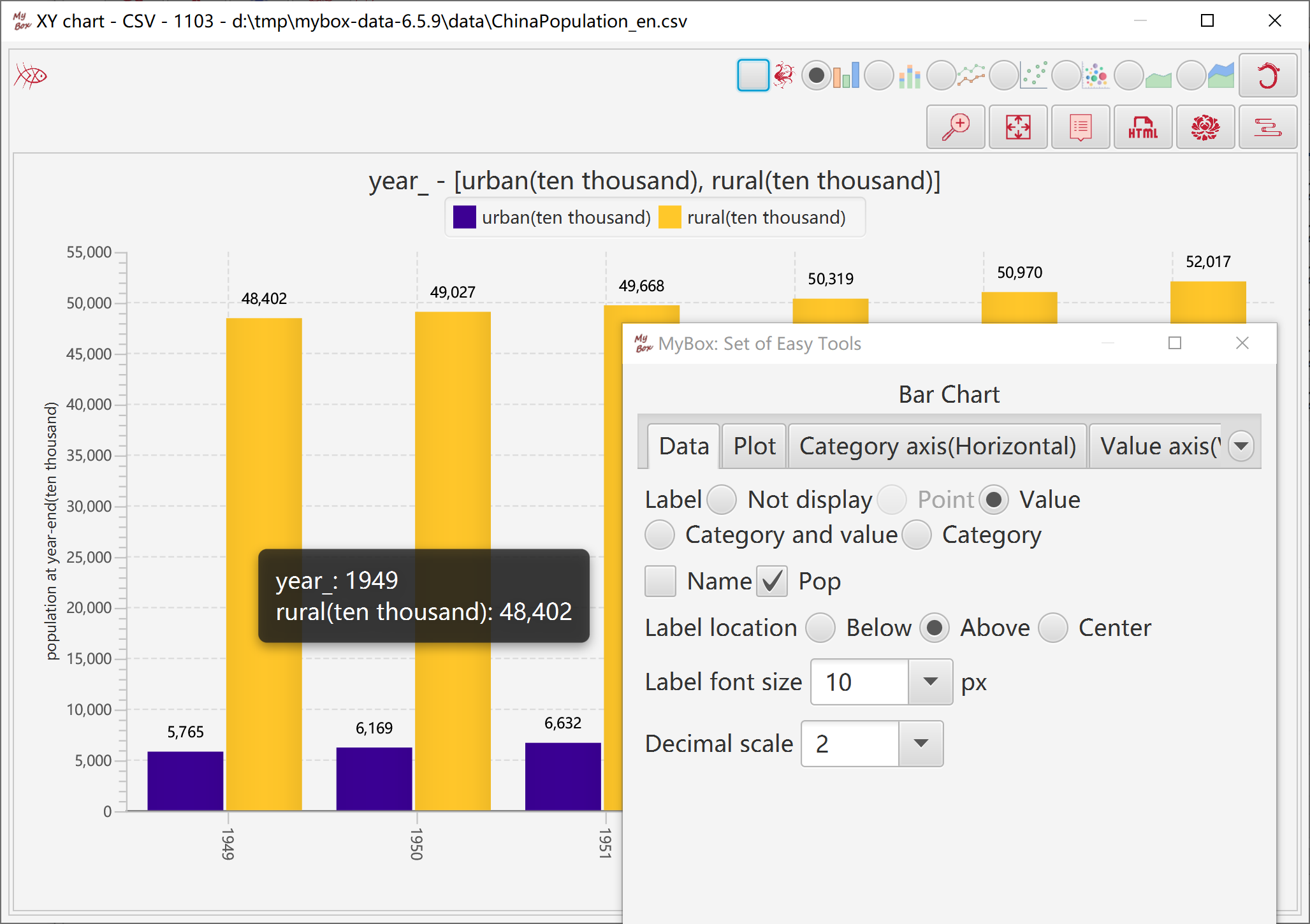Set label location to Below
The height and width of the screenshot is (924, 1310).
click(820, 628)
